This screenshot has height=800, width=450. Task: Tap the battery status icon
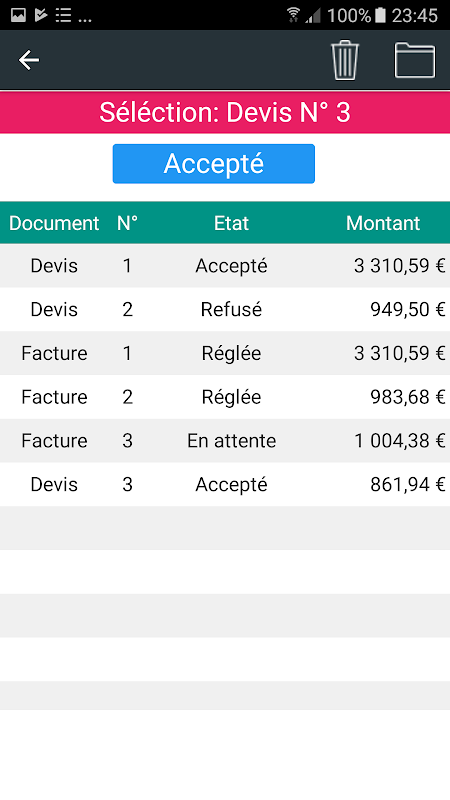[x=380, y=15]
